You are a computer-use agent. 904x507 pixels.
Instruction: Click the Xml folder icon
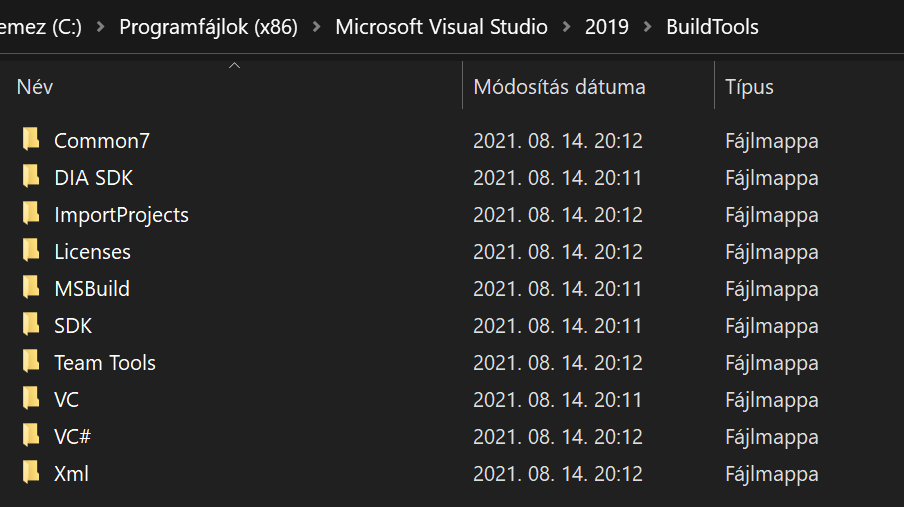(31, 472)
